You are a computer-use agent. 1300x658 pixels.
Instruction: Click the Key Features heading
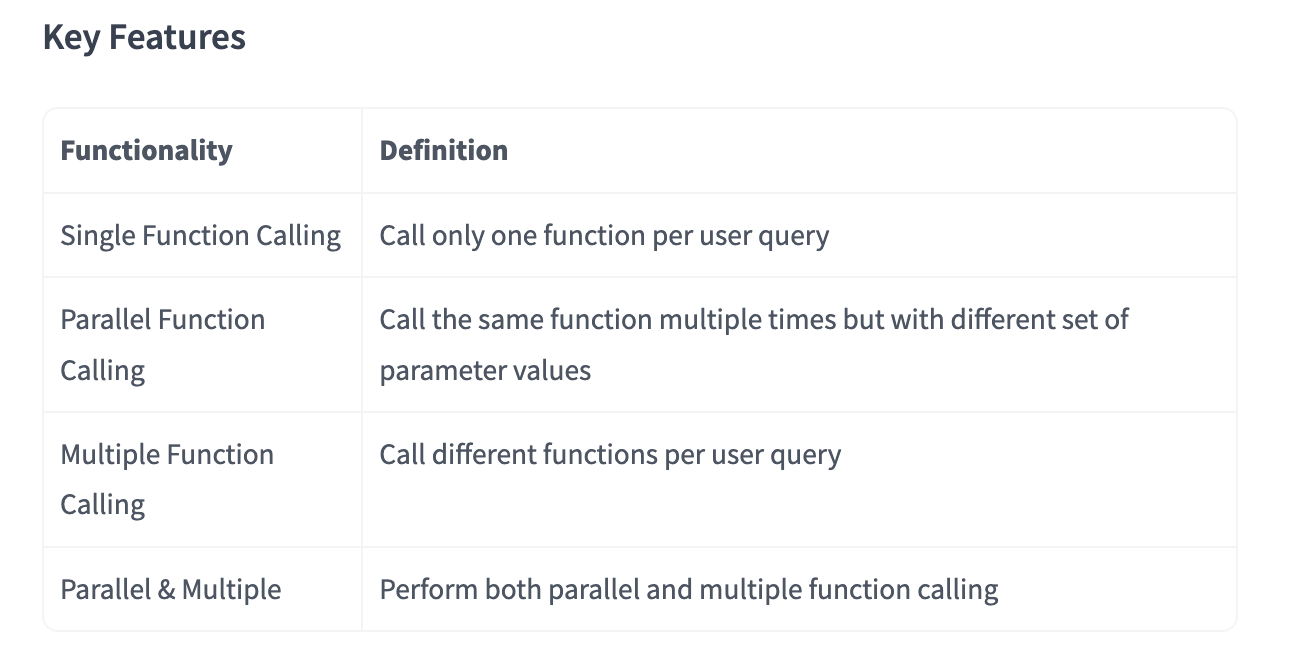pyautogui.click(x=144, y=38)
